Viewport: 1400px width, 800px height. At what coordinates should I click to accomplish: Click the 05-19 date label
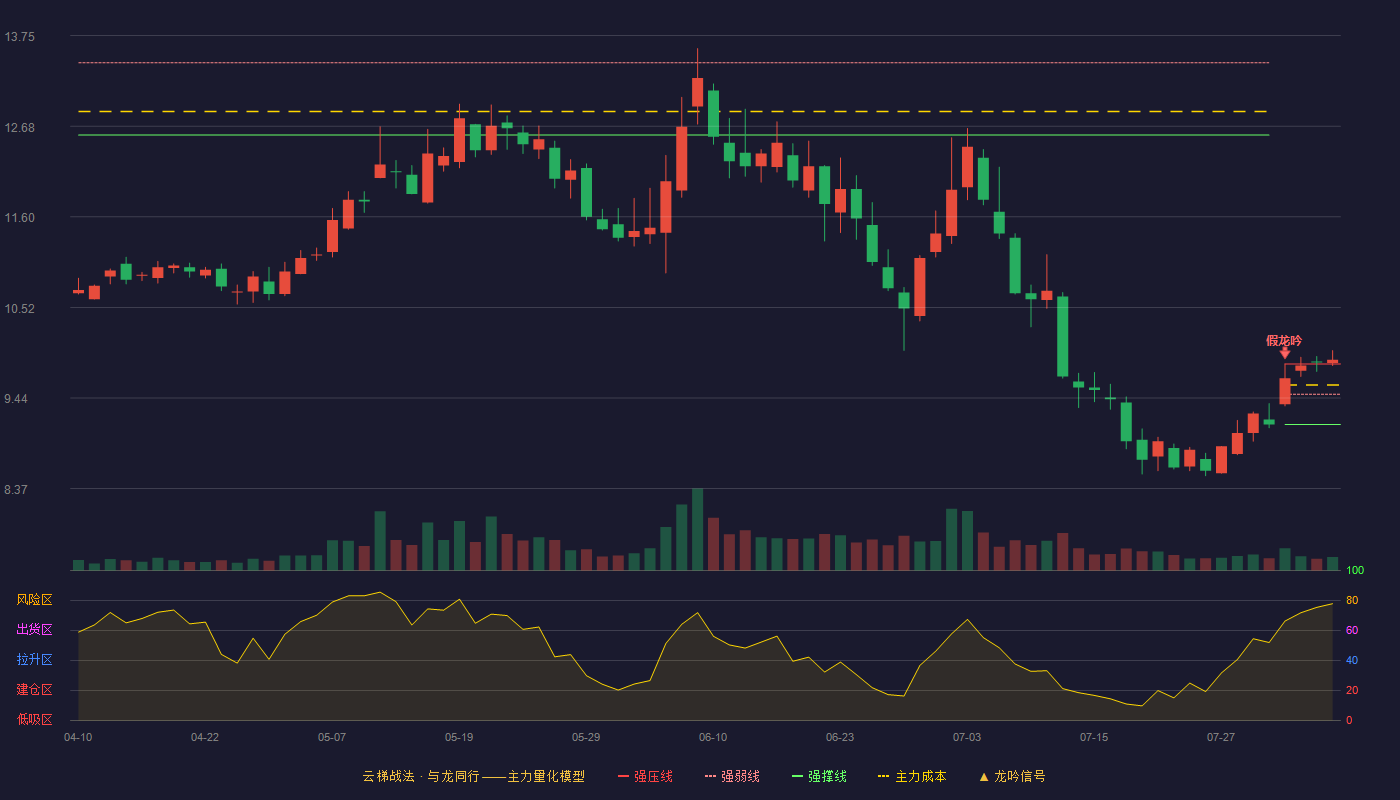[x=459, y=737]
